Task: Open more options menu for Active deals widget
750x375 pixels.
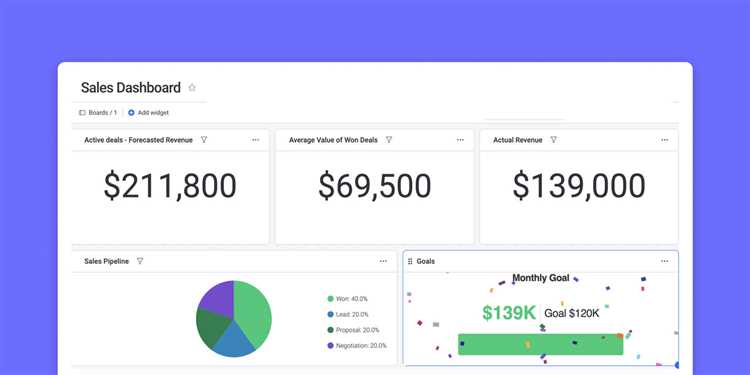Action: (255, 140)
